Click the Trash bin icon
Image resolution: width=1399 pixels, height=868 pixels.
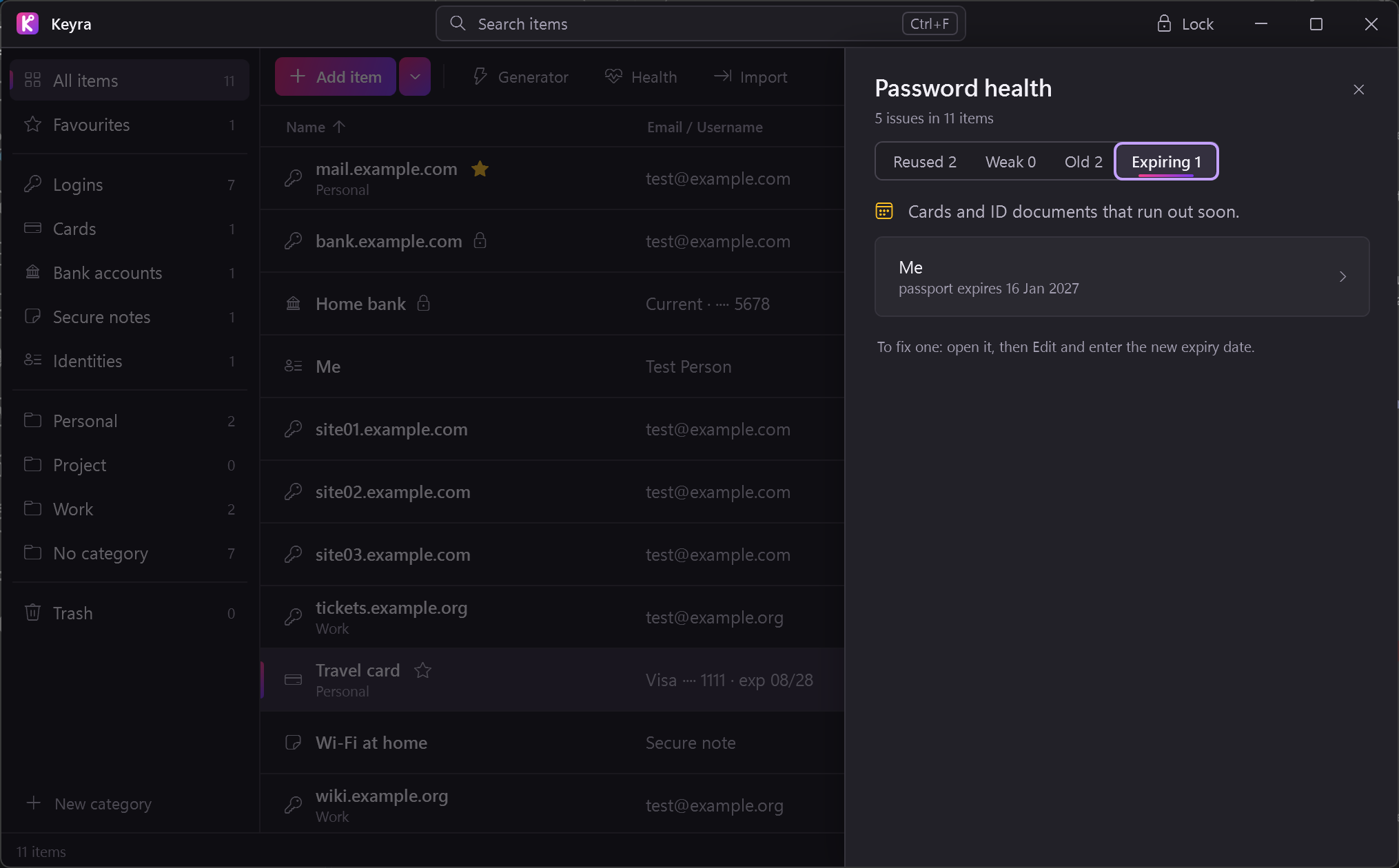pos(32,613)
